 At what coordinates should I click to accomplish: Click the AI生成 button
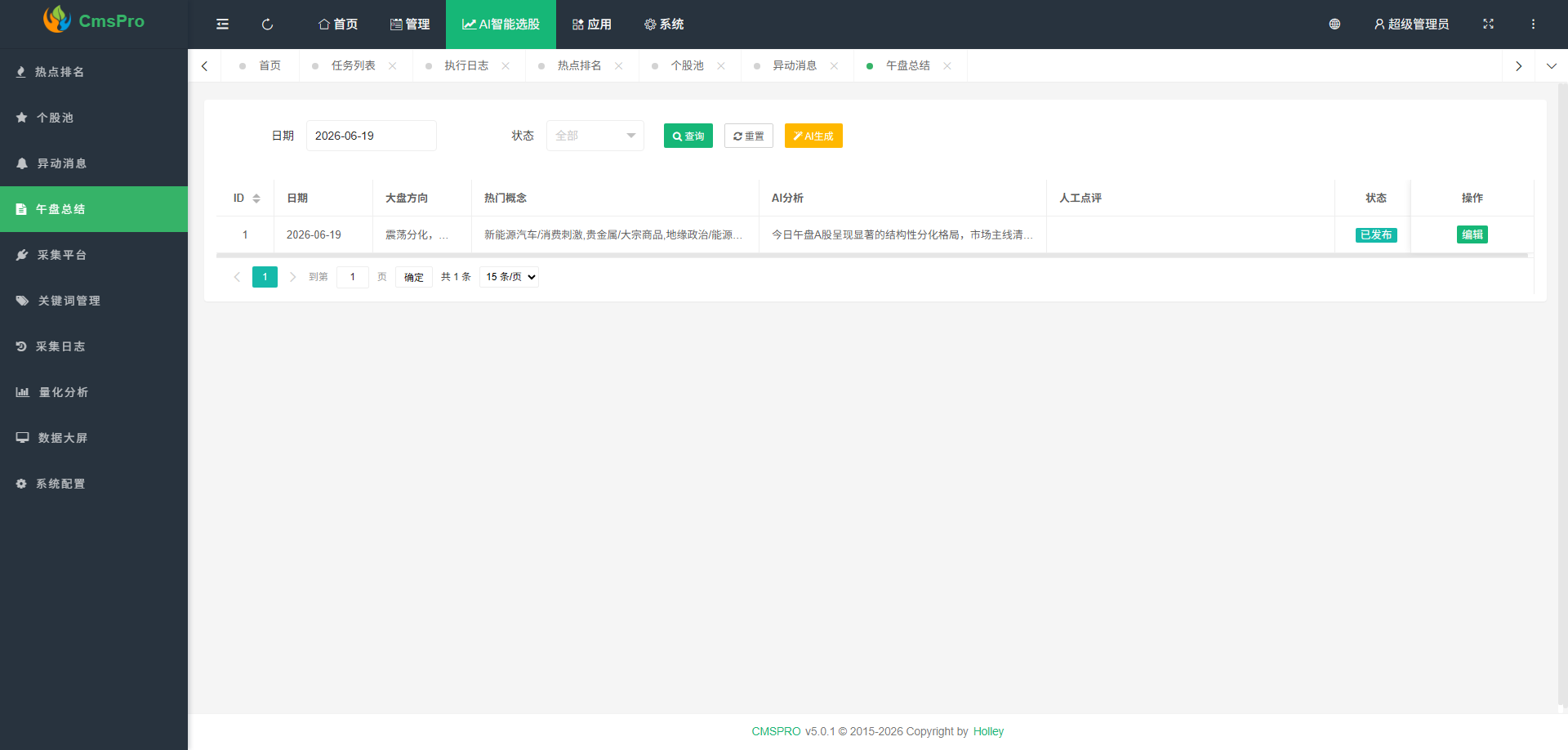click(x=813, y=136)
